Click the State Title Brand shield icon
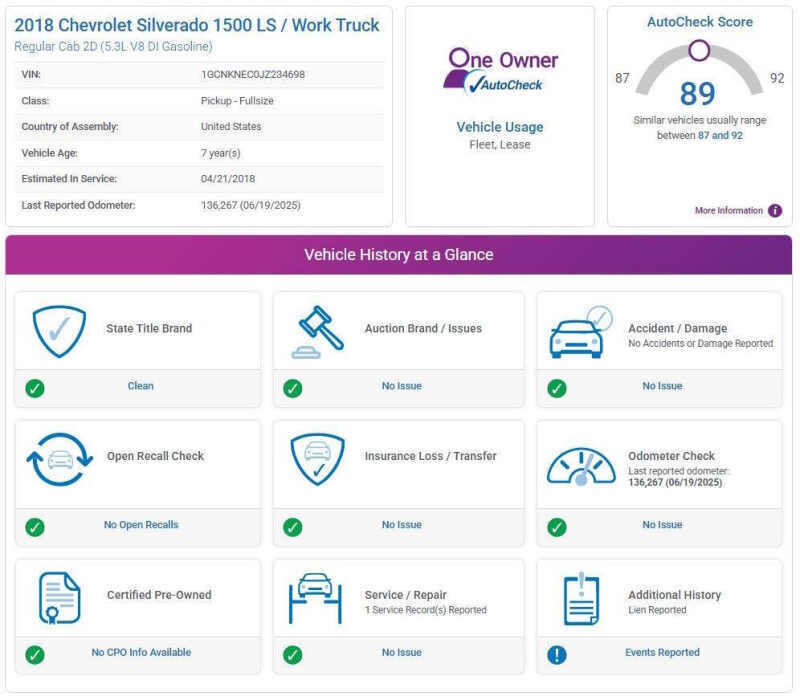 59,332
